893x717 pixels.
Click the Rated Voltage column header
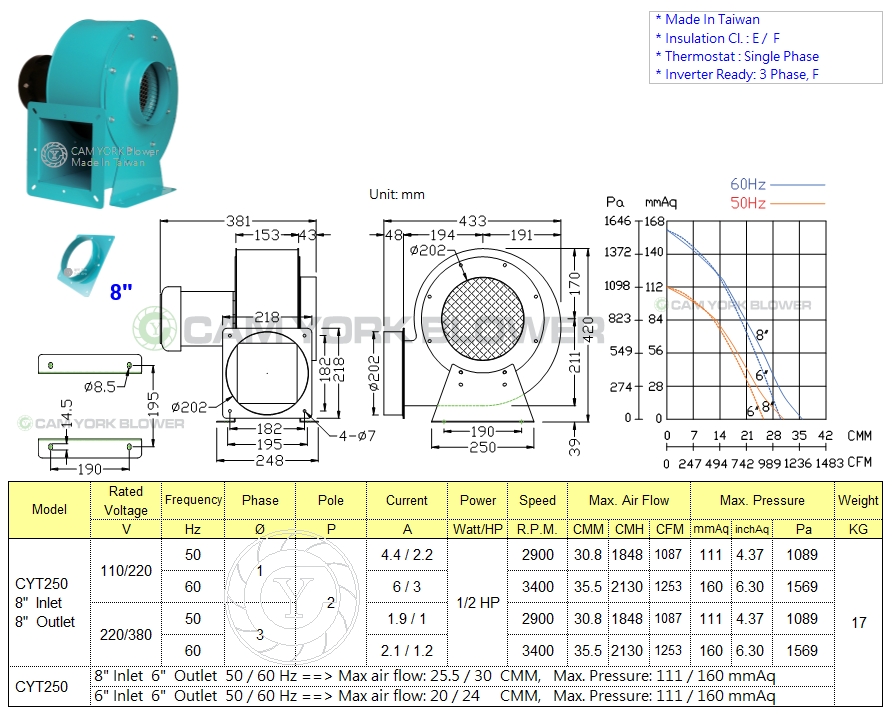[126, 501]
